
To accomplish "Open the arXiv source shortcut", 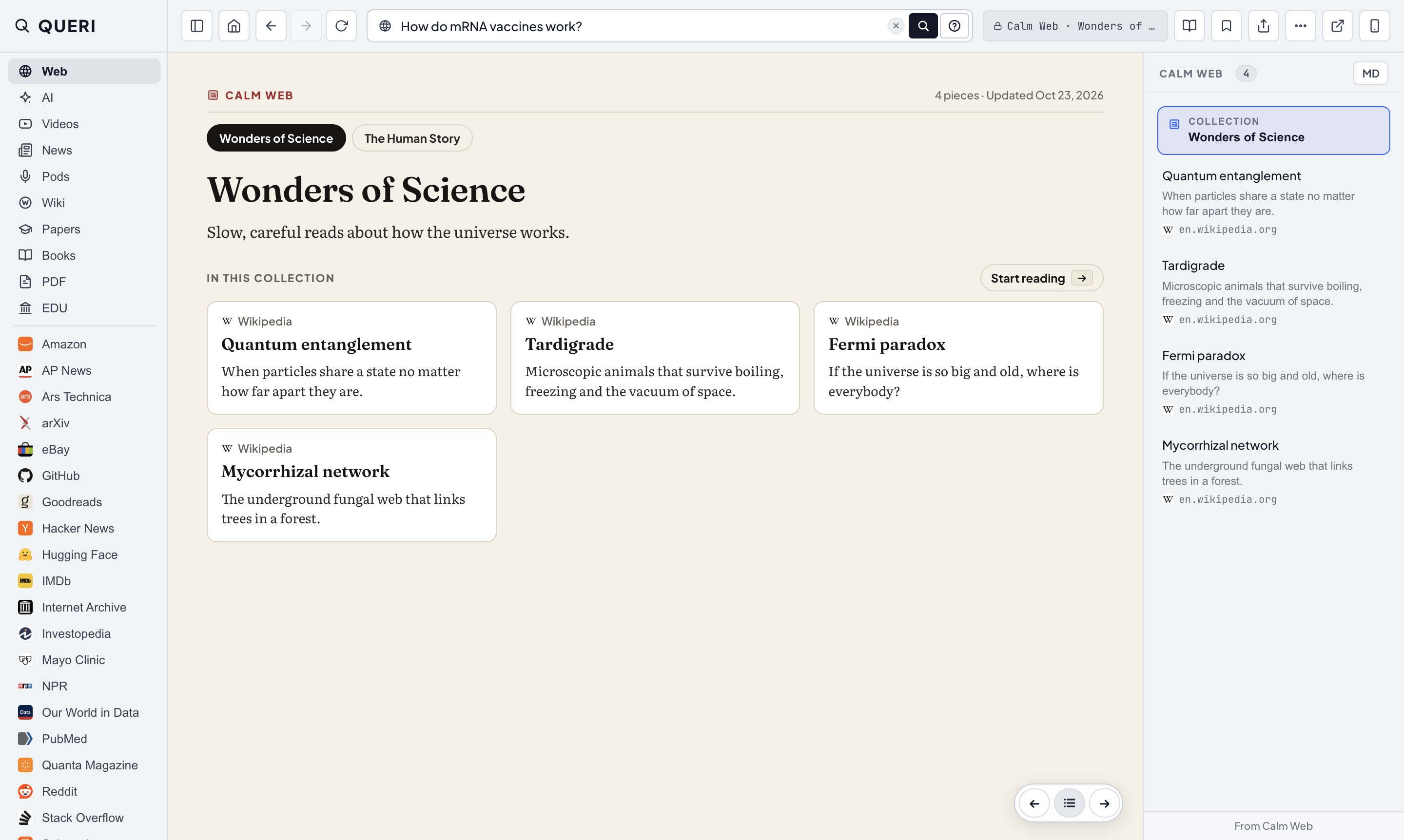I will [x=84, y=423].
